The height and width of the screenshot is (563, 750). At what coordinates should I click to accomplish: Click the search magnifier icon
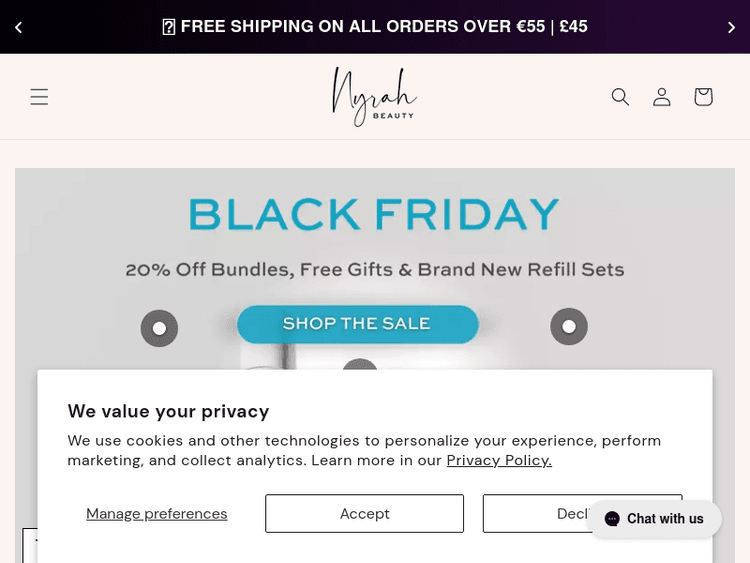point(620,97)
